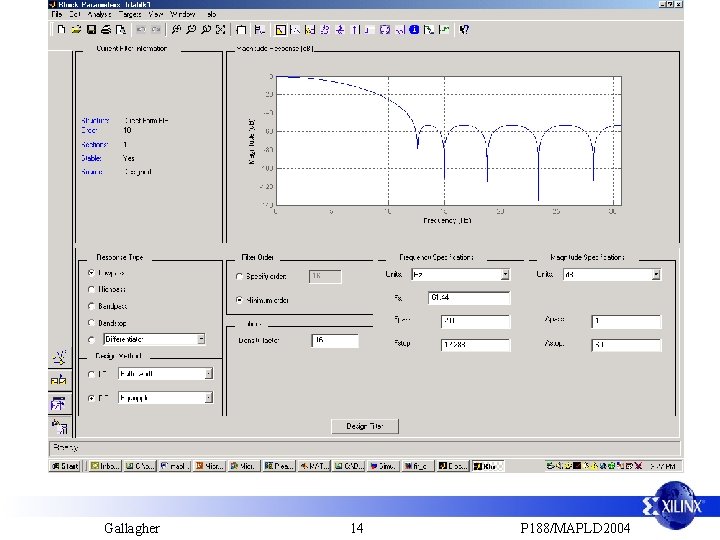Click the Open file toolbar icon
The height and width of the screenshot is (540, 720).
click(76, 30)
